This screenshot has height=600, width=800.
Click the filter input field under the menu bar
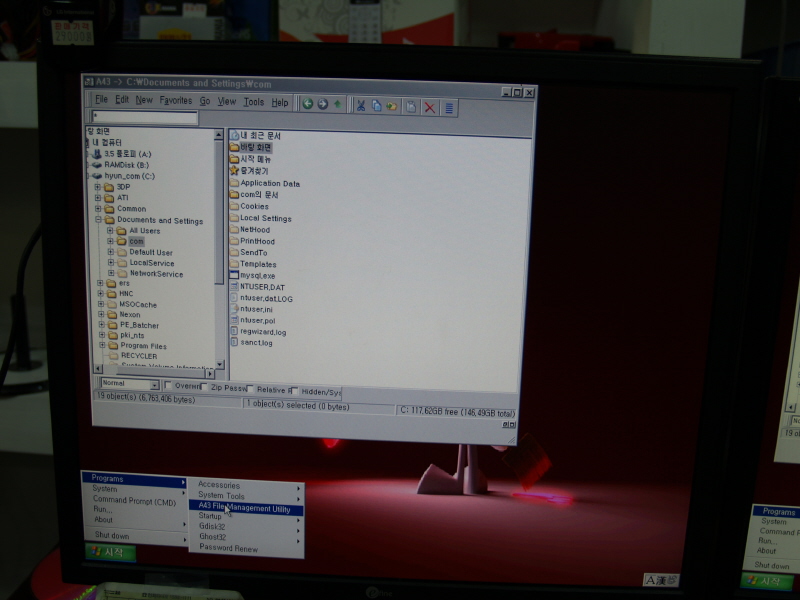tap(144, 117)
